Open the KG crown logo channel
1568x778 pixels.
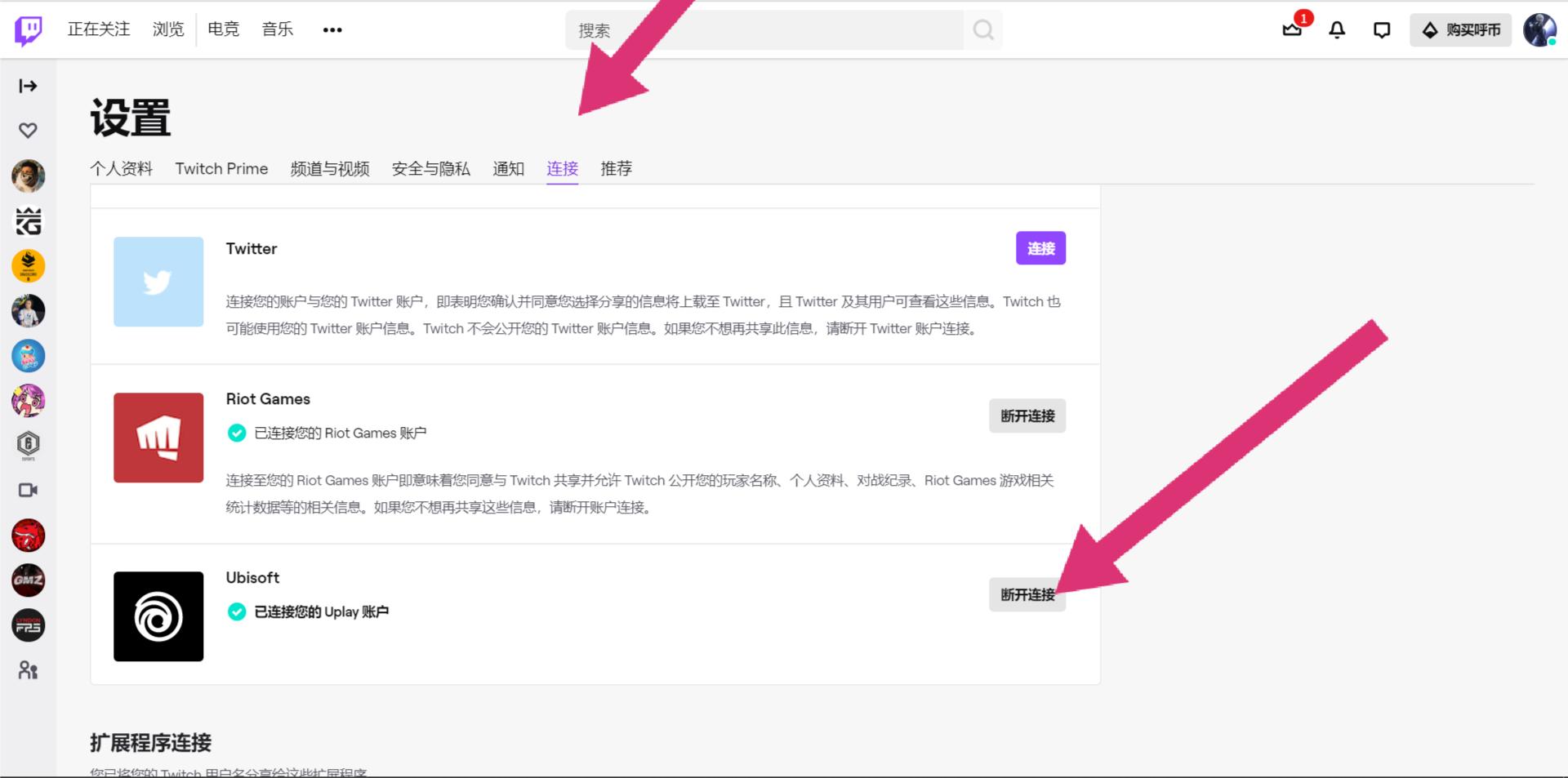[28, 221]
